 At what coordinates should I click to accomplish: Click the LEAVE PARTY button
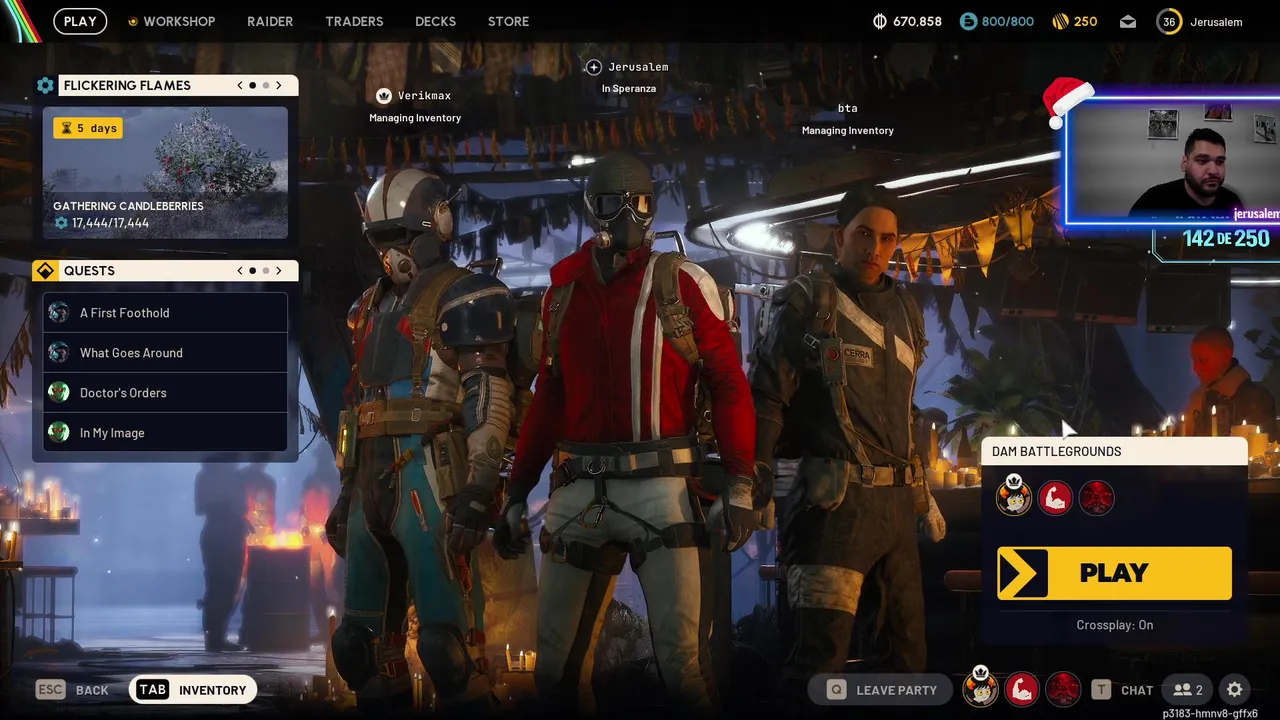(x=883, y=690)
